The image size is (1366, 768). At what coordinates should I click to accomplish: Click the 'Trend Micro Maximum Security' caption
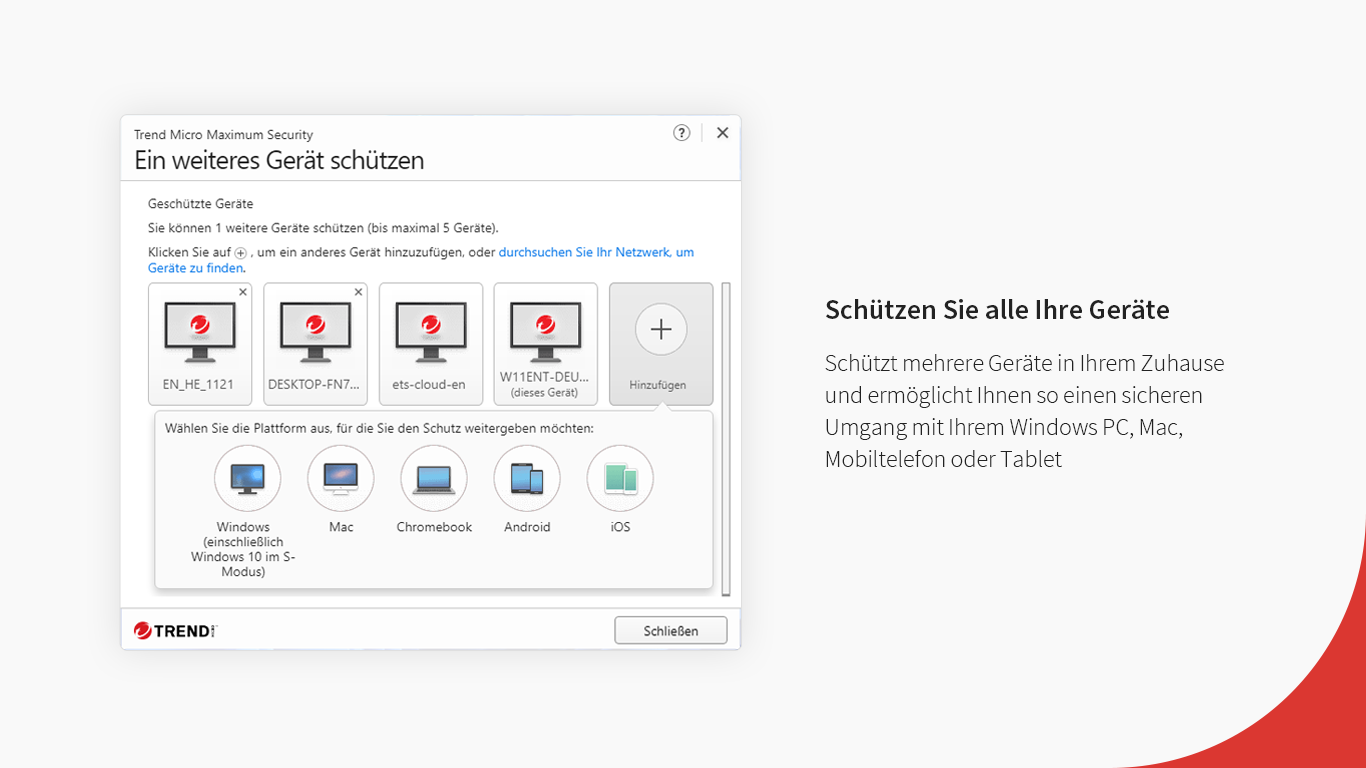click(224, 134)
